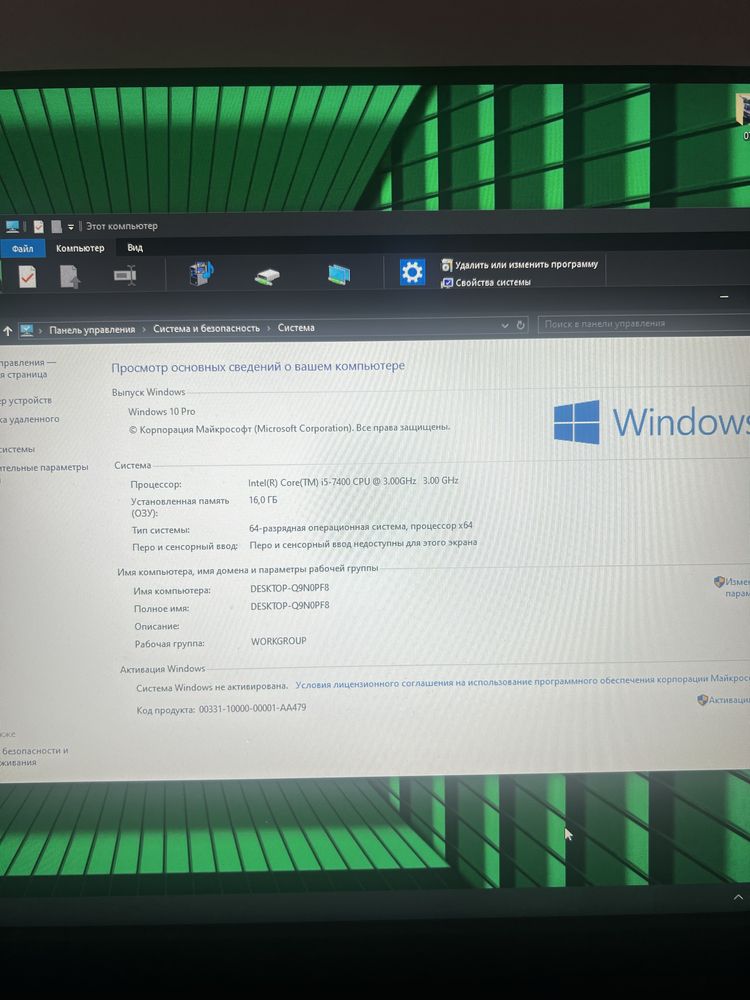Click 'Система Windows не активирована' status text
This screenshot has width=750, height=1000.
pyautogui.click(x=212, y=688)
